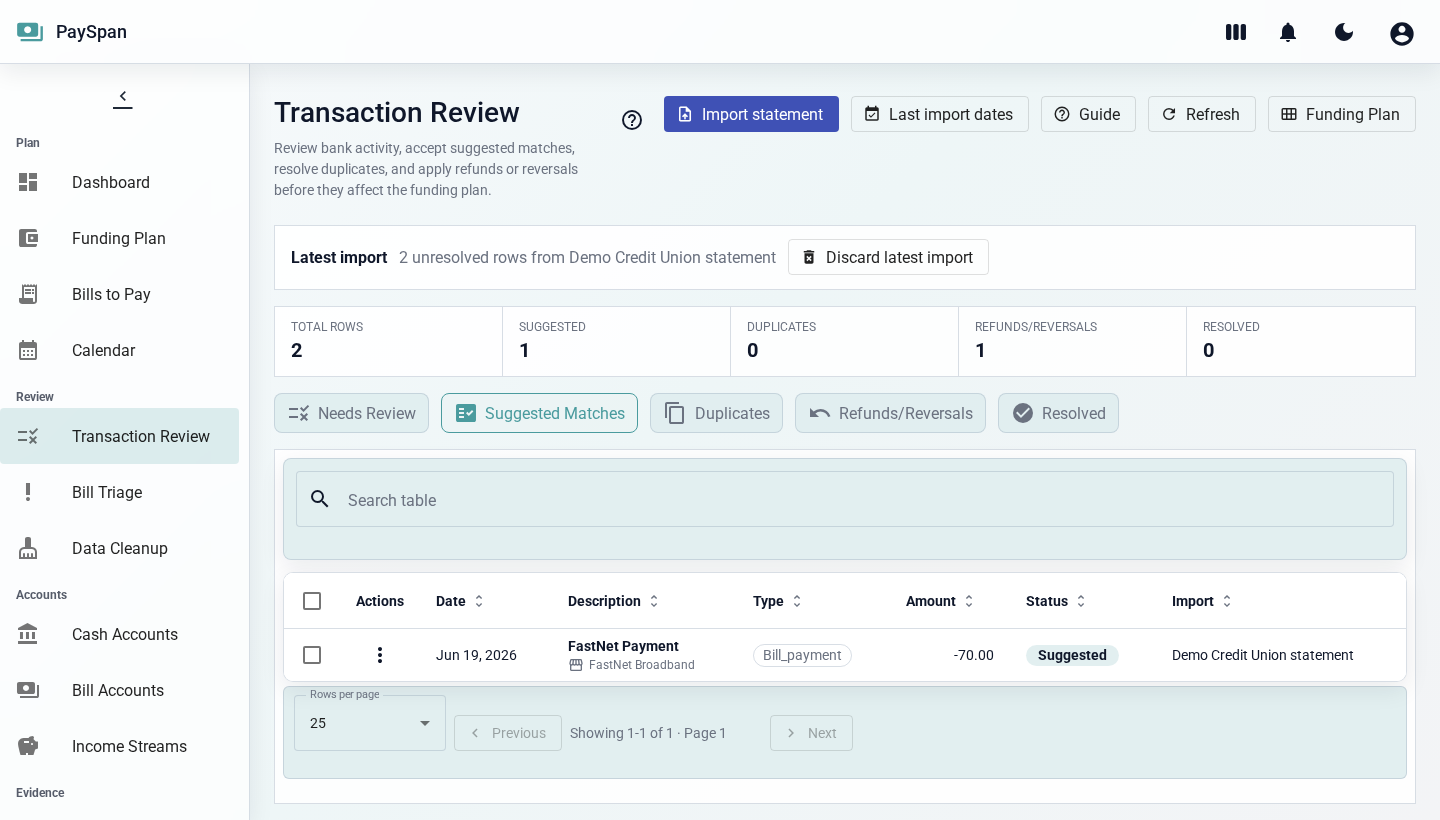Click the Data Cleanup broom icon
Screen dimensions: 1440x820
(28, 548)
